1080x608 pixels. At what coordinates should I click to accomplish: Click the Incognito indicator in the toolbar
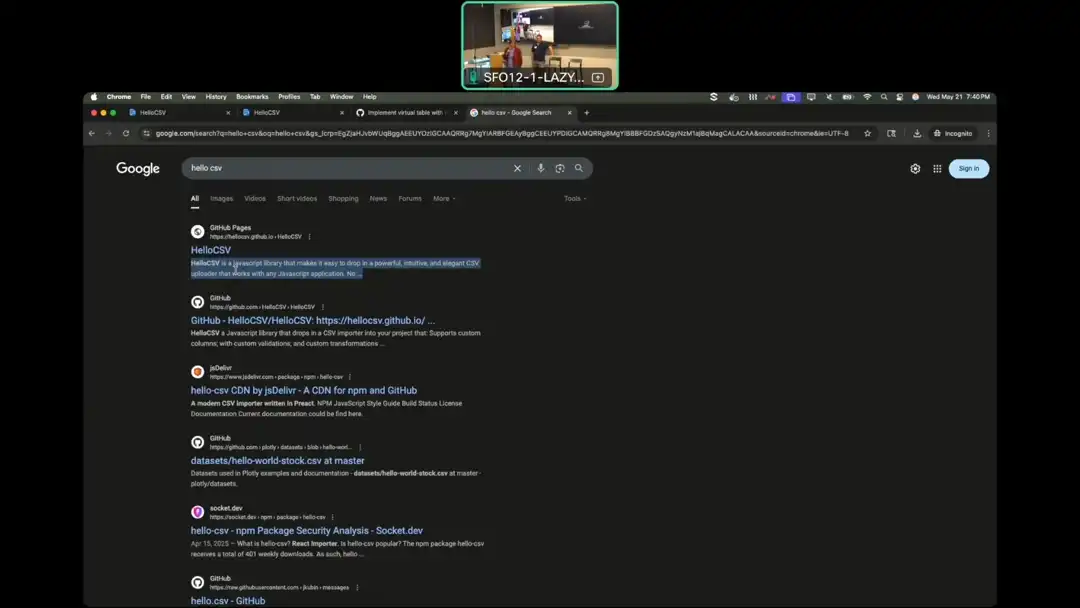(x=953, y=134)
